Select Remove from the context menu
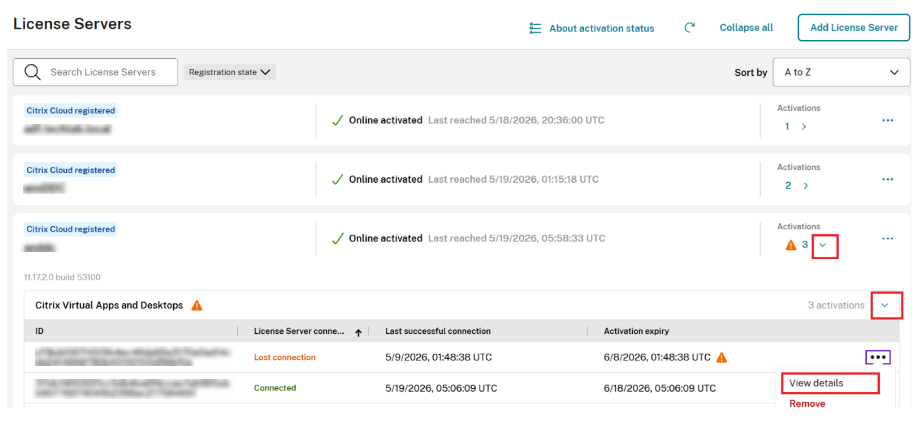The image size is (924, 427). pos(807,404)
